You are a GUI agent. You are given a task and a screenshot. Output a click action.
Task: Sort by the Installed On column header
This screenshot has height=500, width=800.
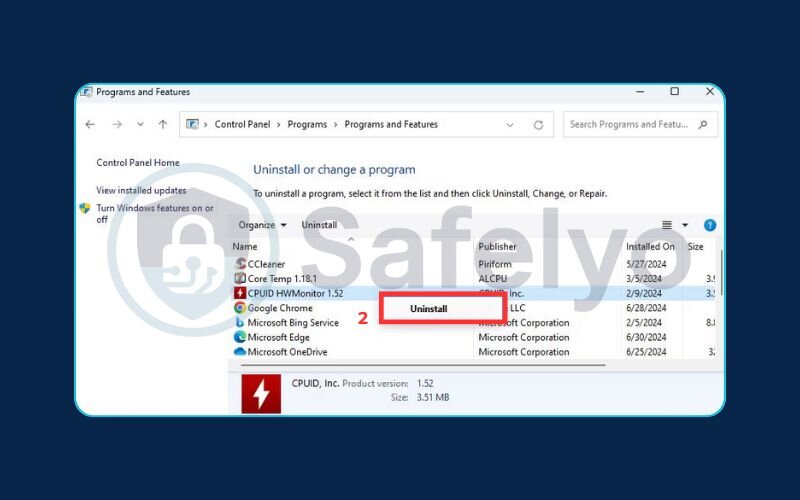tap(651, 246)
